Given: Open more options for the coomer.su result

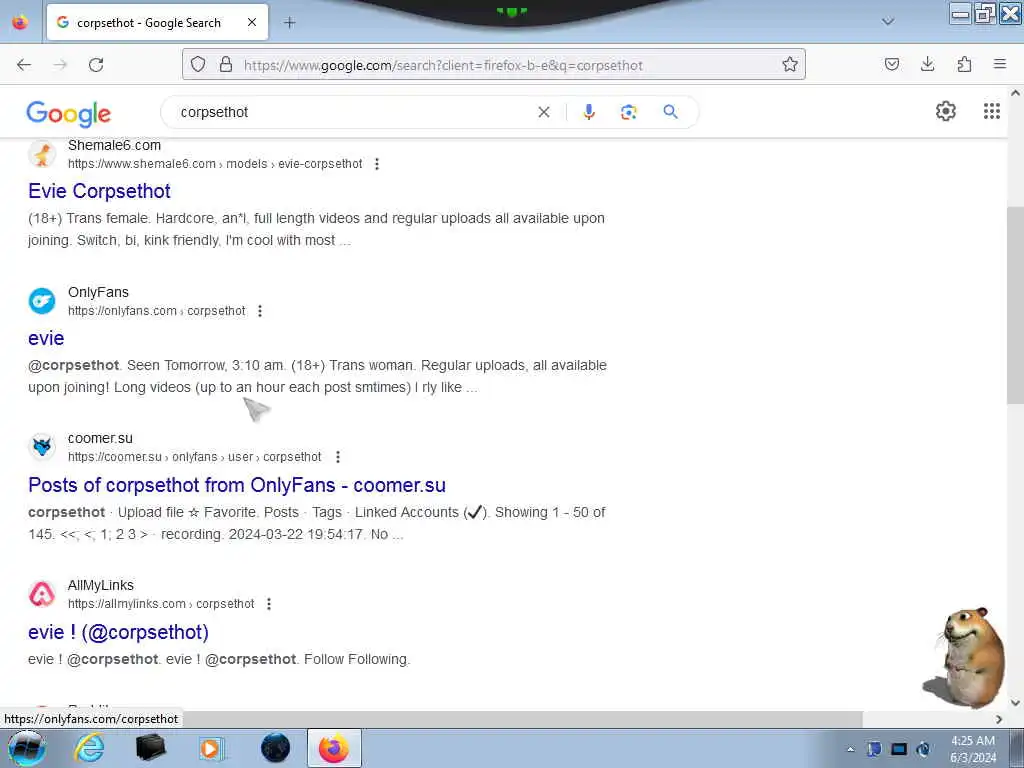Looking at the screenshot, I should [338, 457].
